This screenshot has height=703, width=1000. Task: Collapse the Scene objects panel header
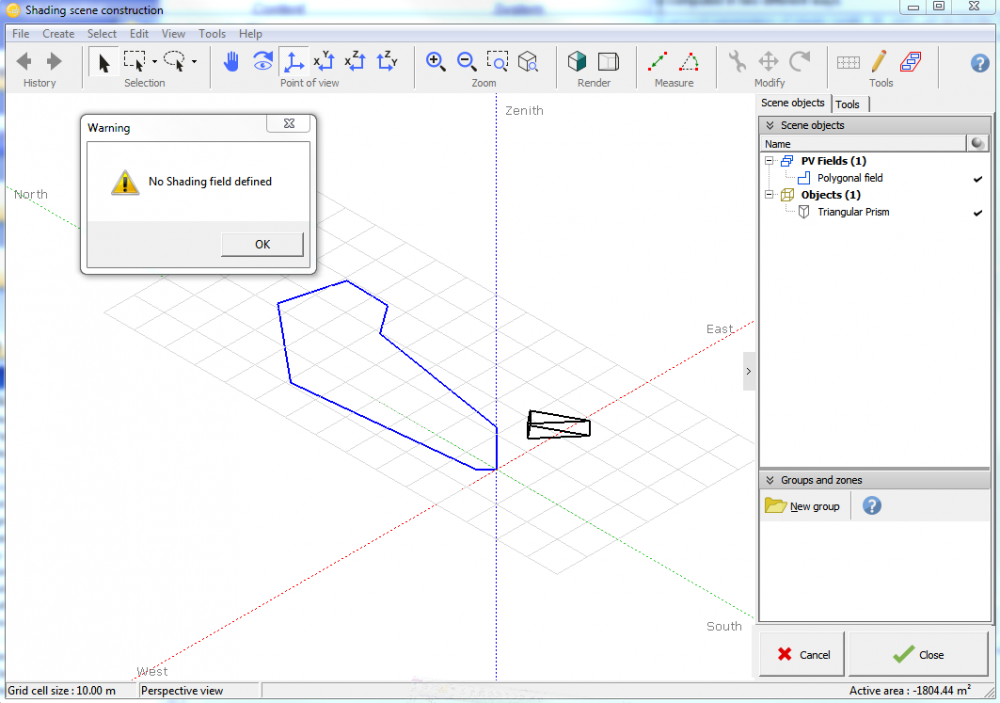click(769, 125)
